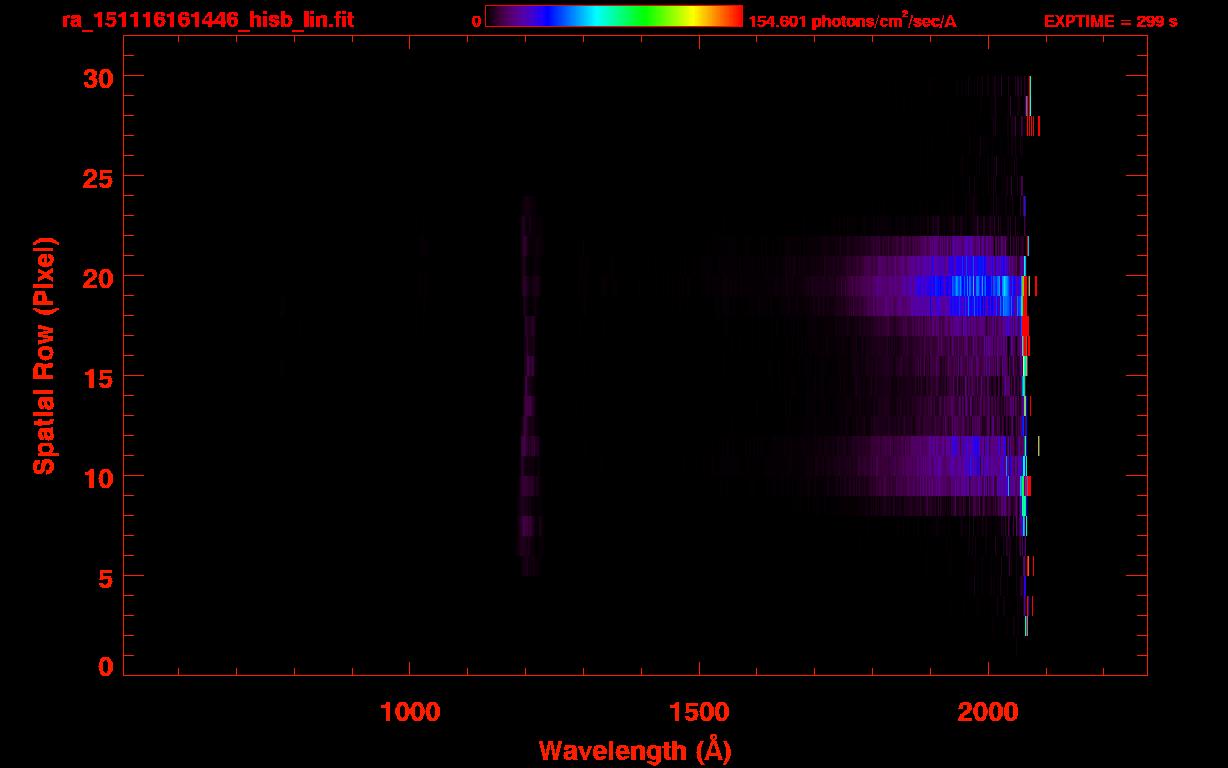Click the 1500 wavelength tick label

pos(699,711)
